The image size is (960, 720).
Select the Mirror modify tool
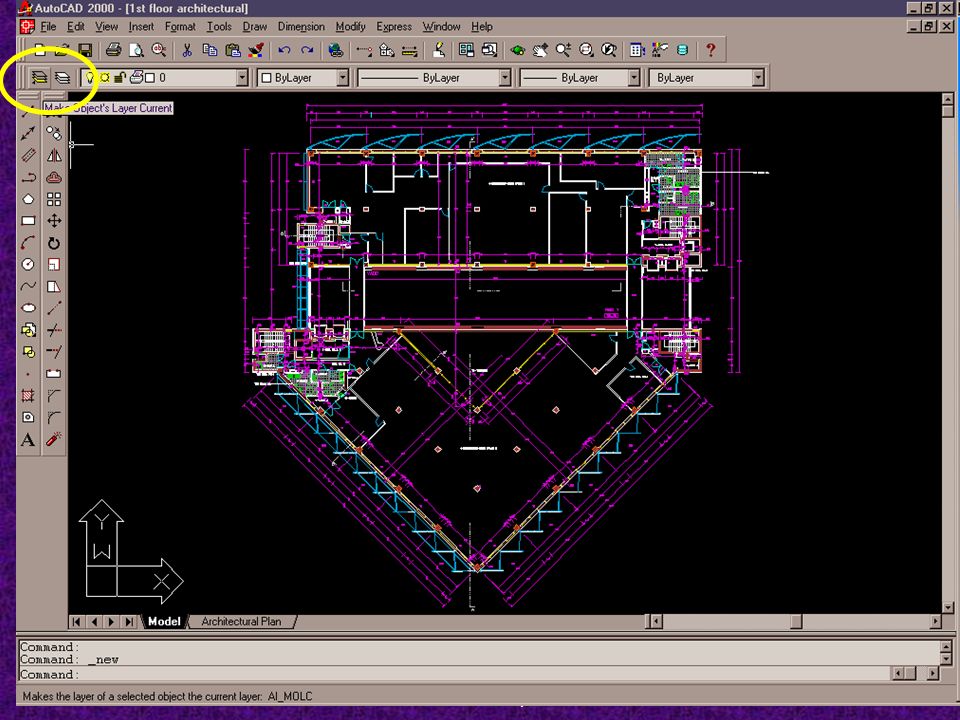point(54,156)
